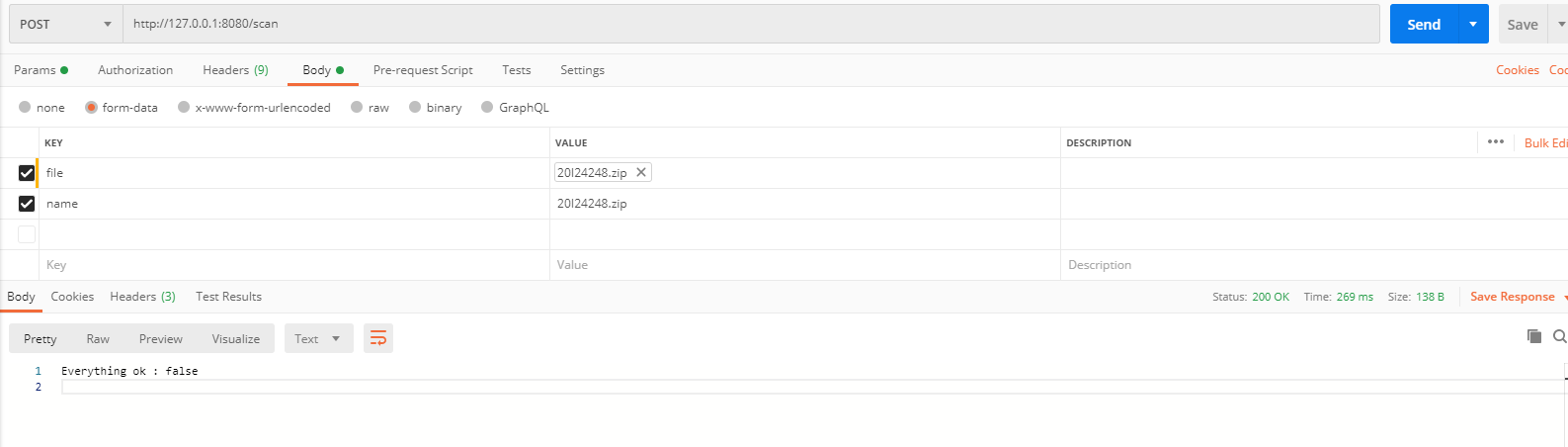Switch to the Authorization tab
The width and height of the screenshot is (1568, 447).
pos(135,70)
